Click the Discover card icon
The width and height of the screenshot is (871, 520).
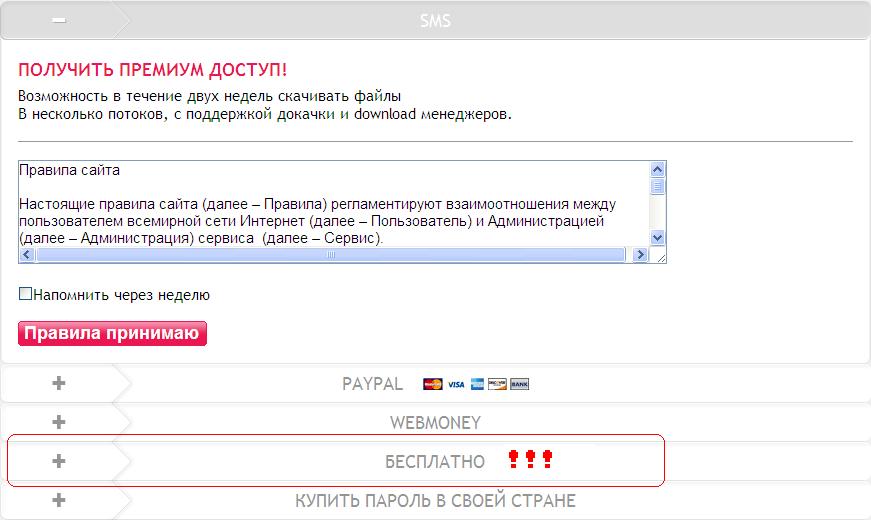point(498,384)
